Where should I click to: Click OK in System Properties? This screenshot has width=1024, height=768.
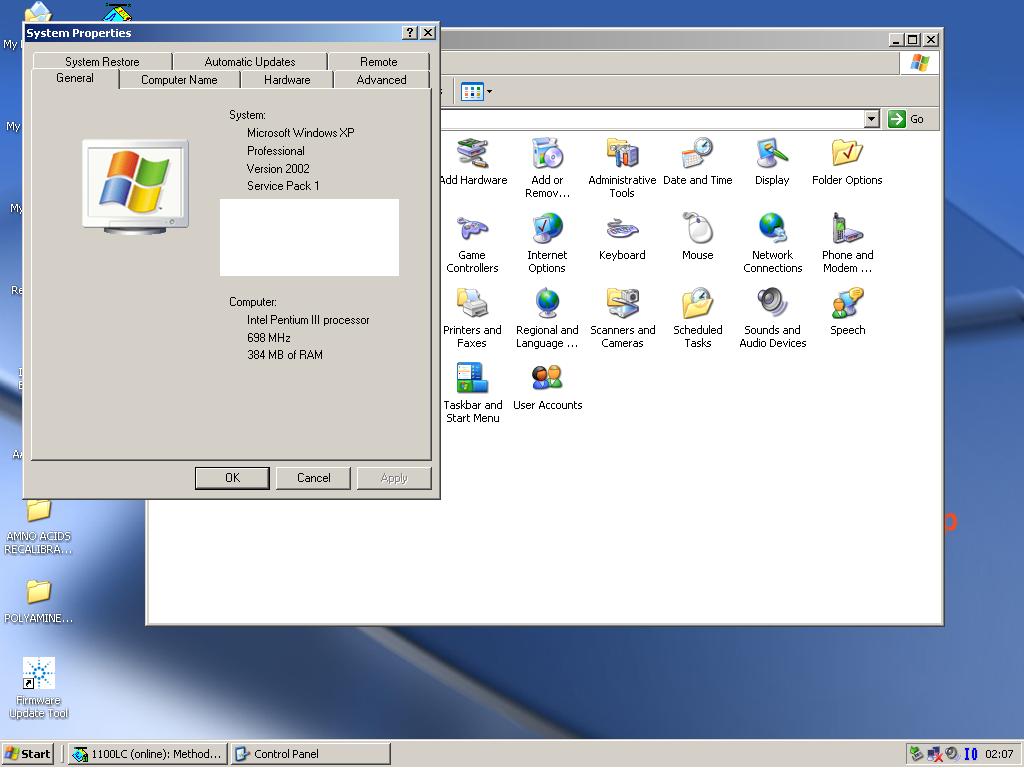click(x=232, y=478)
